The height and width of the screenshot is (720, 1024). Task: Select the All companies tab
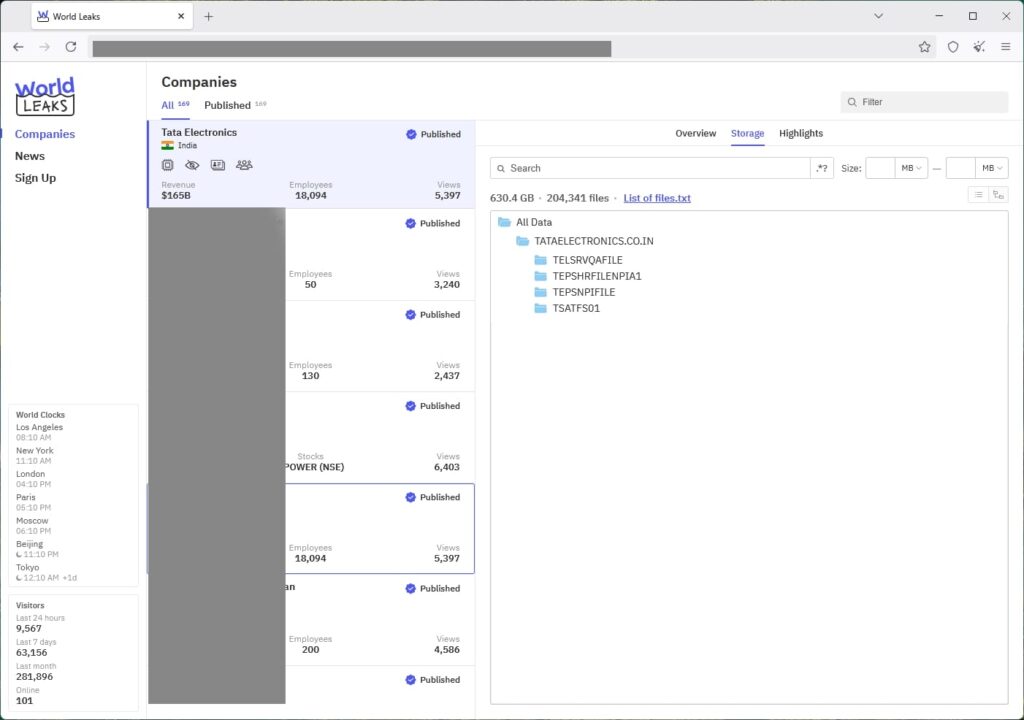175,105
